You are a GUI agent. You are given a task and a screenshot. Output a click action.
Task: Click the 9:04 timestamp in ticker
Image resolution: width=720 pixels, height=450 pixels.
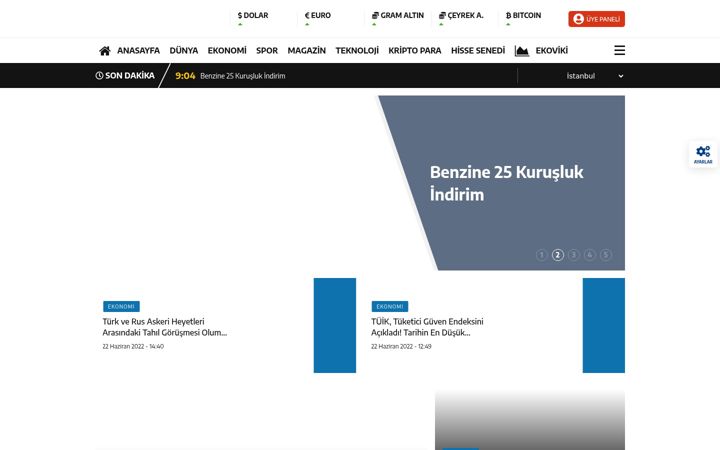(185, 76)
